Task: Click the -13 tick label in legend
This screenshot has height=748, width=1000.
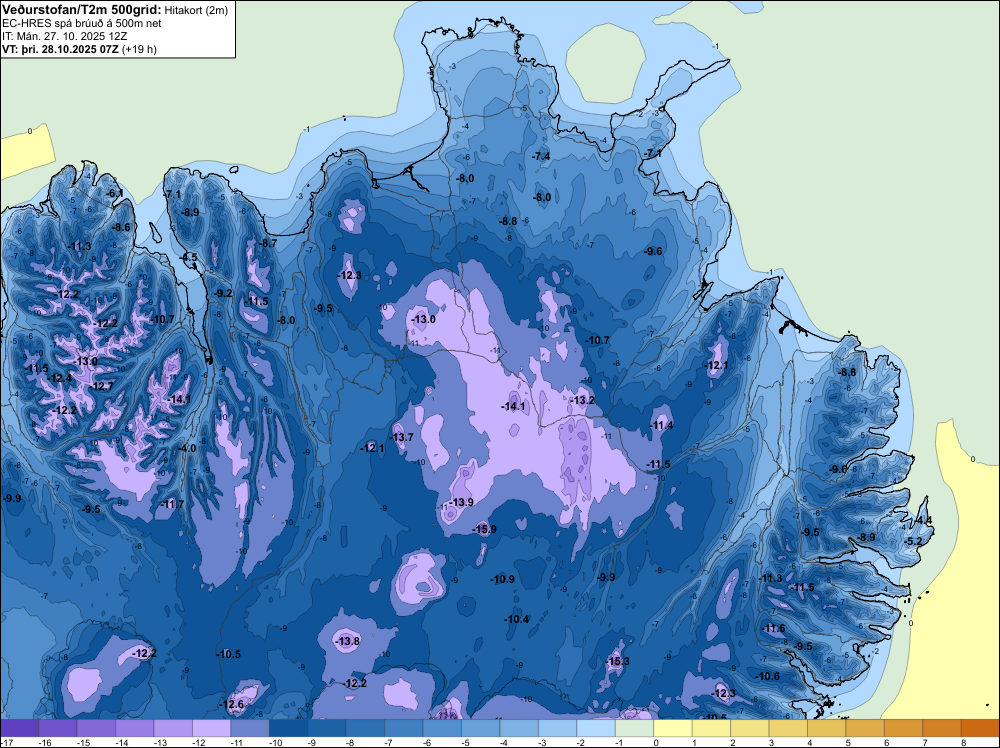Action: pyautogui.click(x=160, y=743)
